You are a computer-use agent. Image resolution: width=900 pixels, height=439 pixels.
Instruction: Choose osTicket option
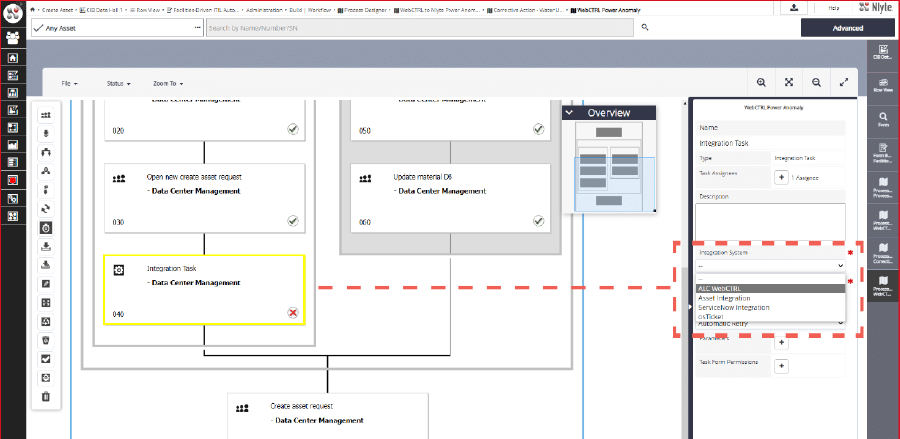coord(770,316)
